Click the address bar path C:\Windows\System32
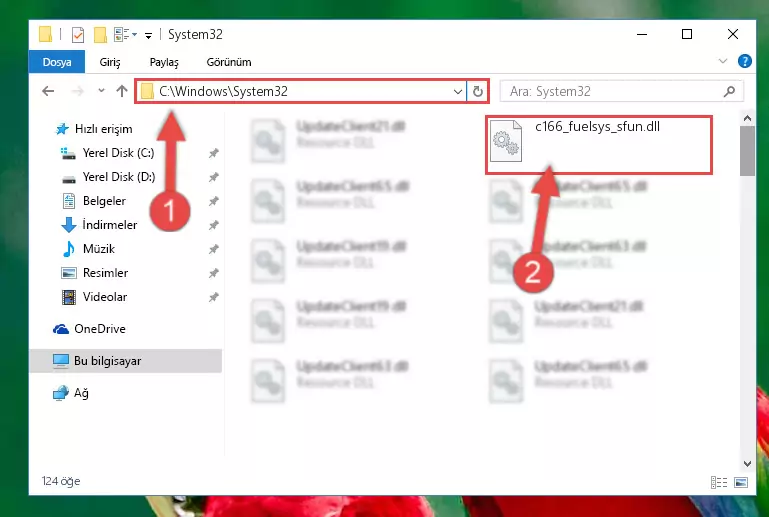This screenshot has height=517, width=769. [x=223, y=92]
